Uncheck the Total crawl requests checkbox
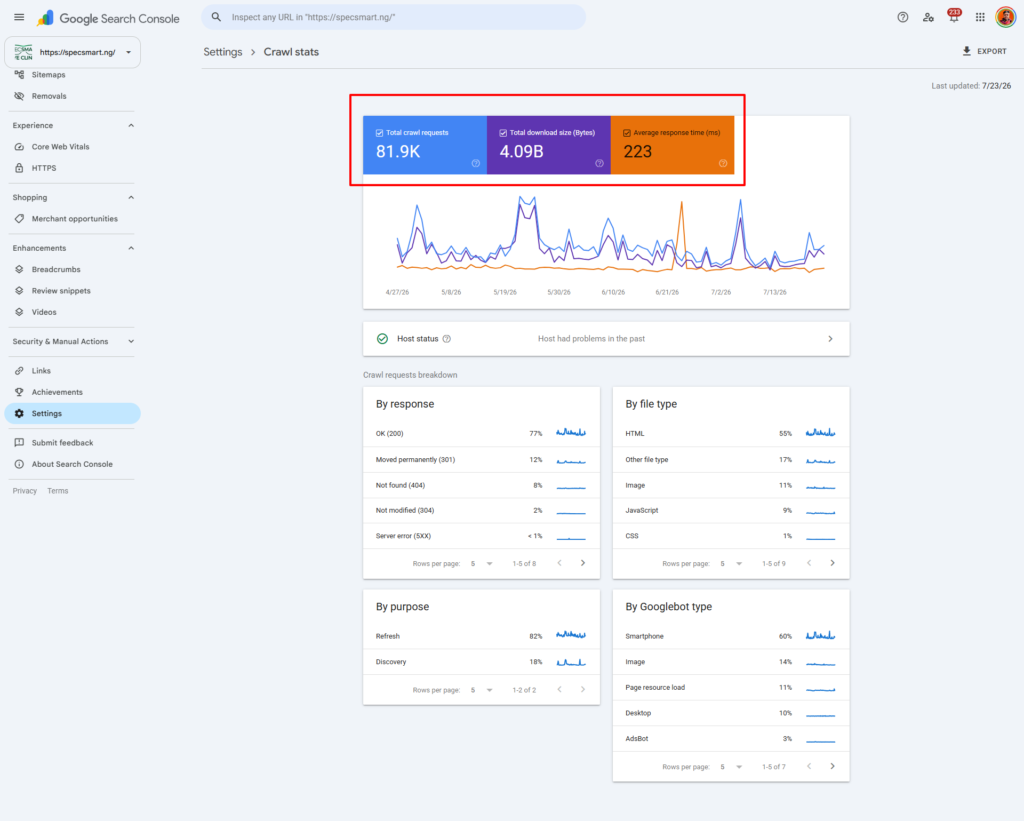 pyautogui.click(x=379, y=133)
